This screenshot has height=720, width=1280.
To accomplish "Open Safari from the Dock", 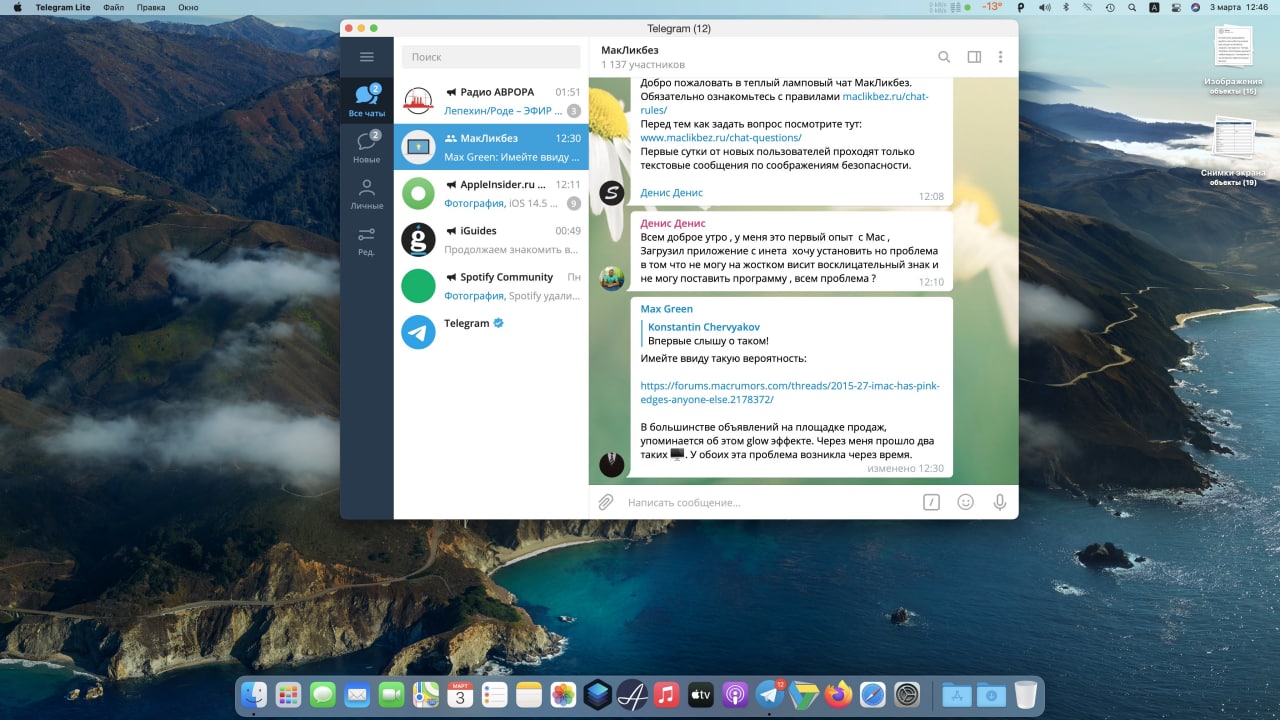I will pyautogui.click(x=873, y=695).
